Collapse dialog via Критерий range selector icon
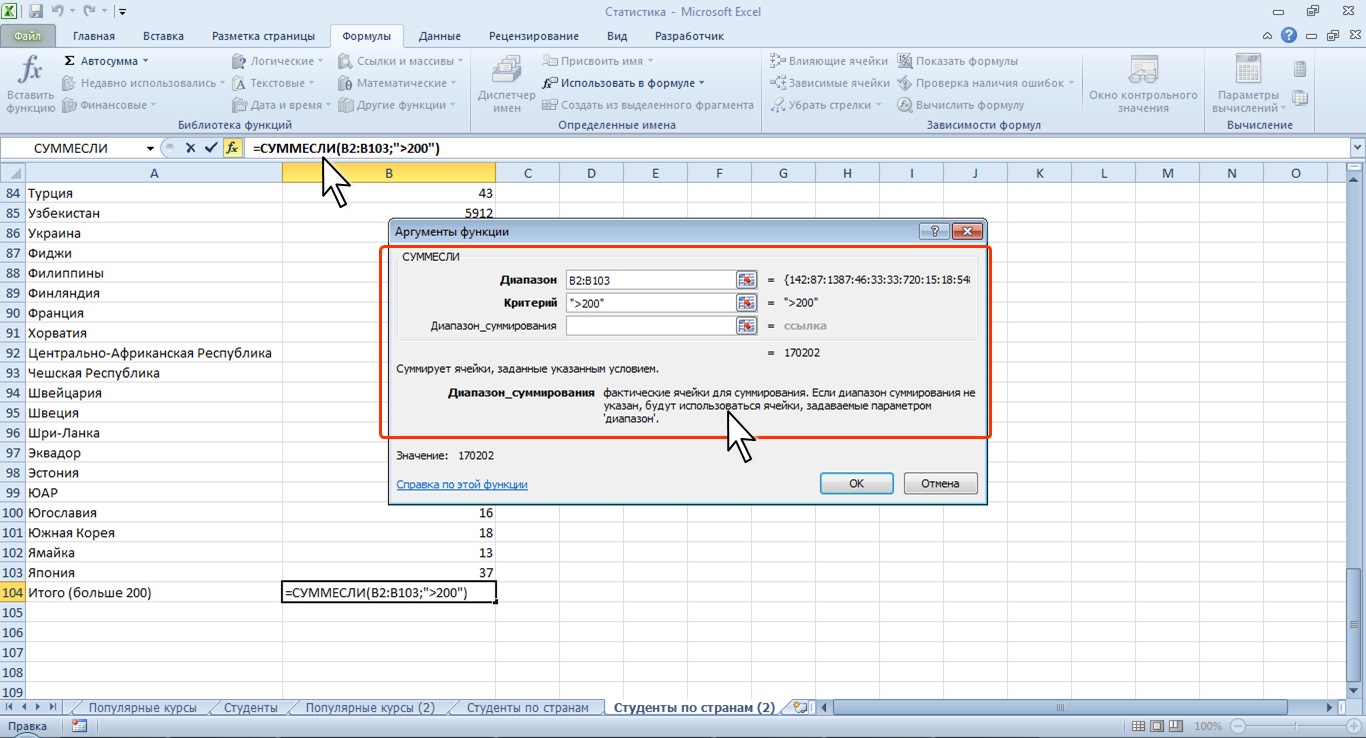Viewport: 1366px width, 738px height. [747, 303]
